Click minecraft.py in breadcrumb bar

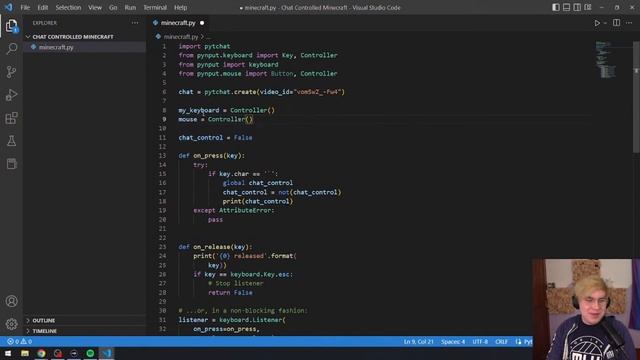[x=181, y=37]
